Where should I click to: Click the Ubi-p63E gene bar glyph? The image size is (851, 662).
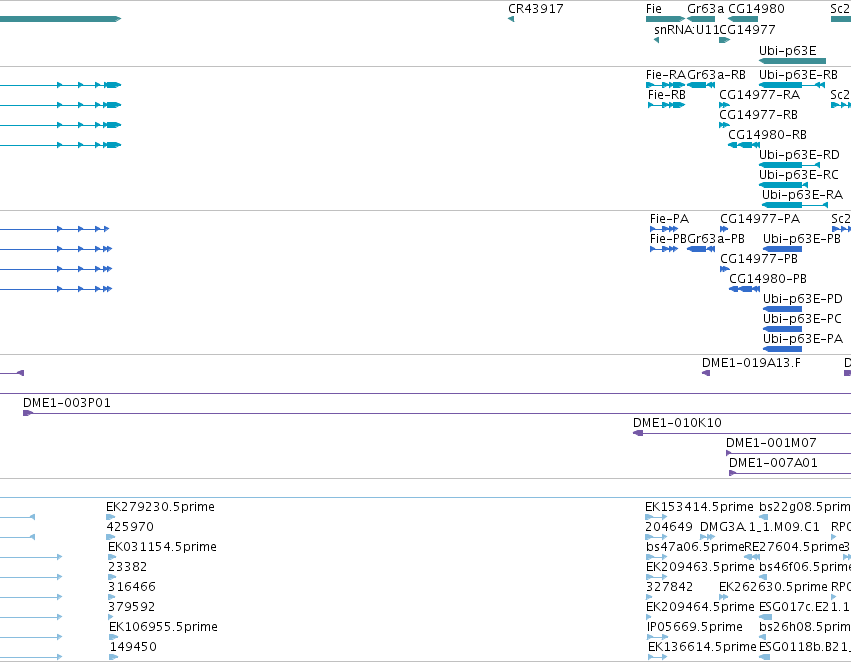pos(792,61)
